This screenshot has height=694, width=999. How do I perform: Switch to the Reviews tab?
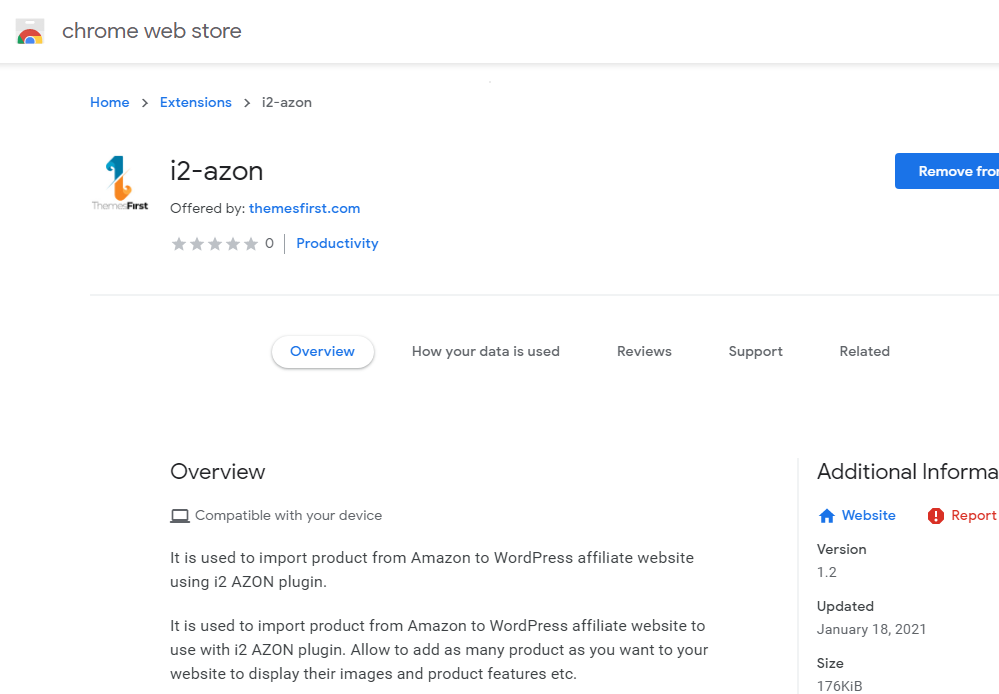644,352
